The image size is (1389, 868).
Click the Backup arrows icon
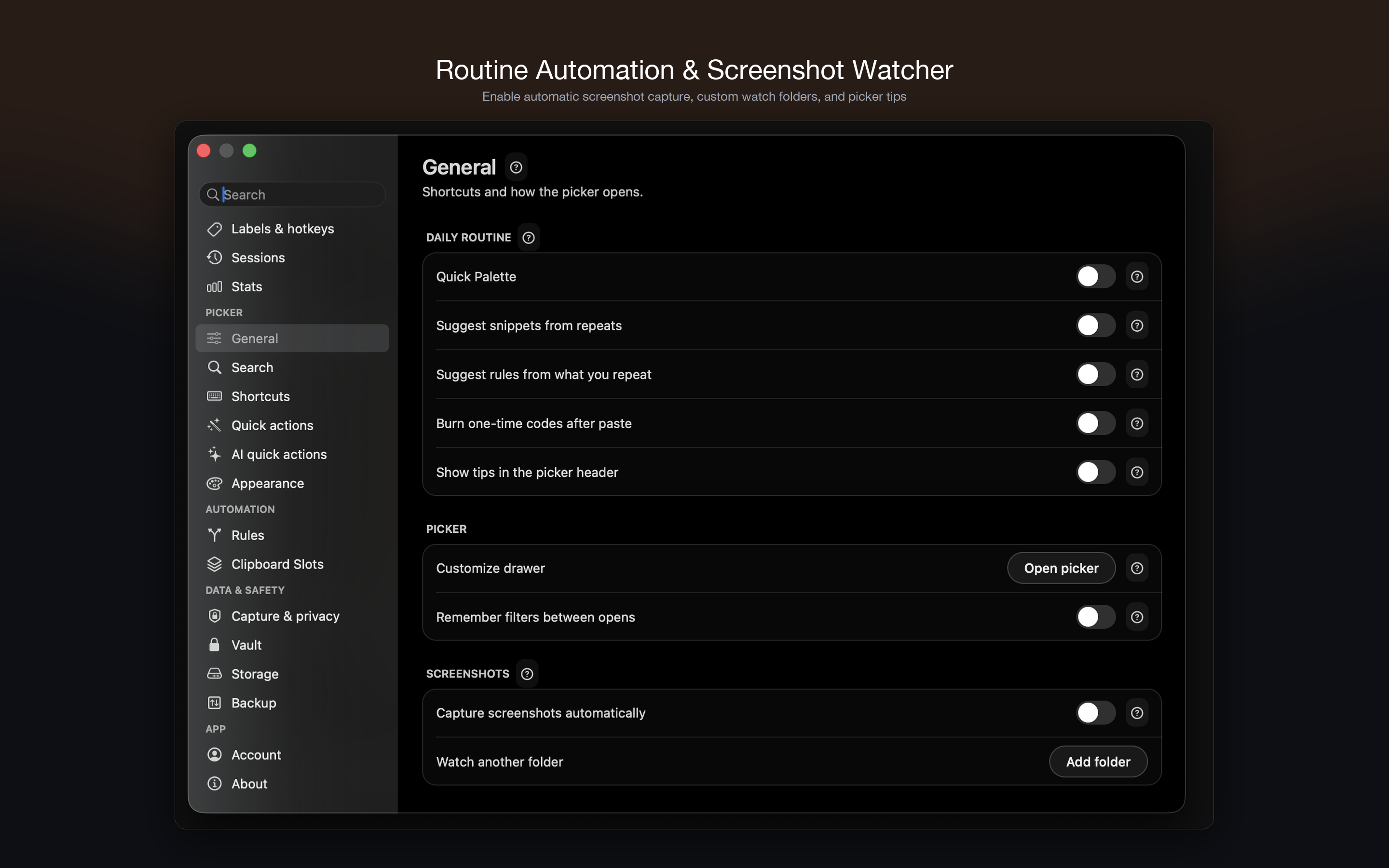click(x=214, y=703)
